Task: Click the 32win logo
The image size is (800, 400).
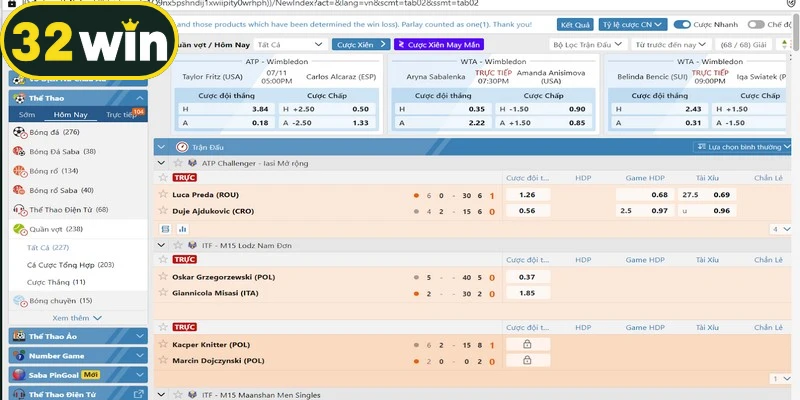Action: [x=90, y=42]
